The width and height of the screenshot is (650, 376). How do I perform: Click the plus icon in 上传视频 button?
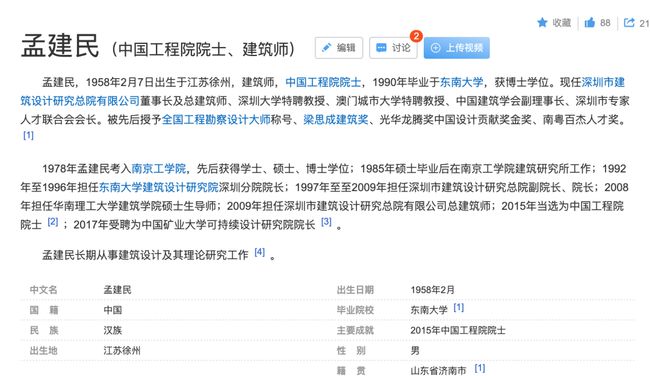coord(435,48)
